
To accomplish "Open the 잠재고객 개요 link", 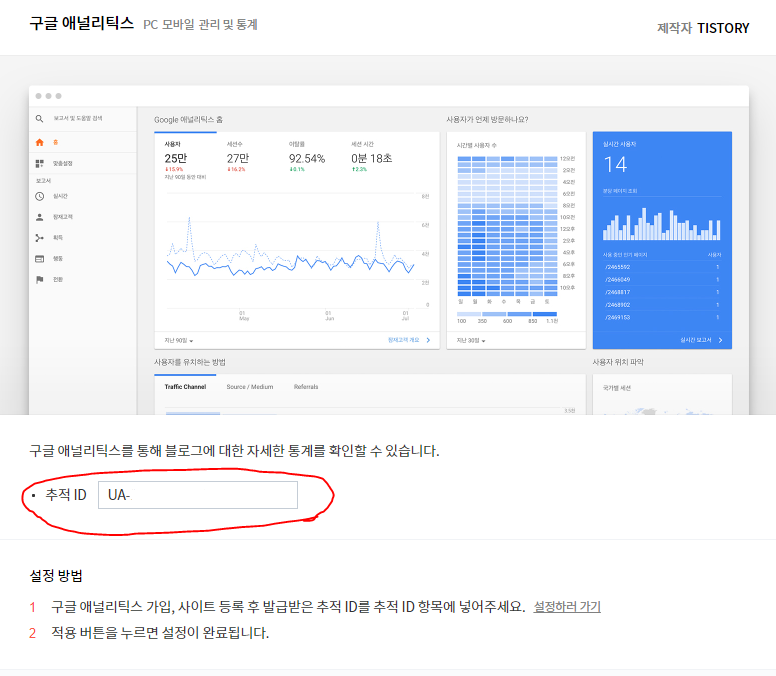I will click(x=403, y=340).
